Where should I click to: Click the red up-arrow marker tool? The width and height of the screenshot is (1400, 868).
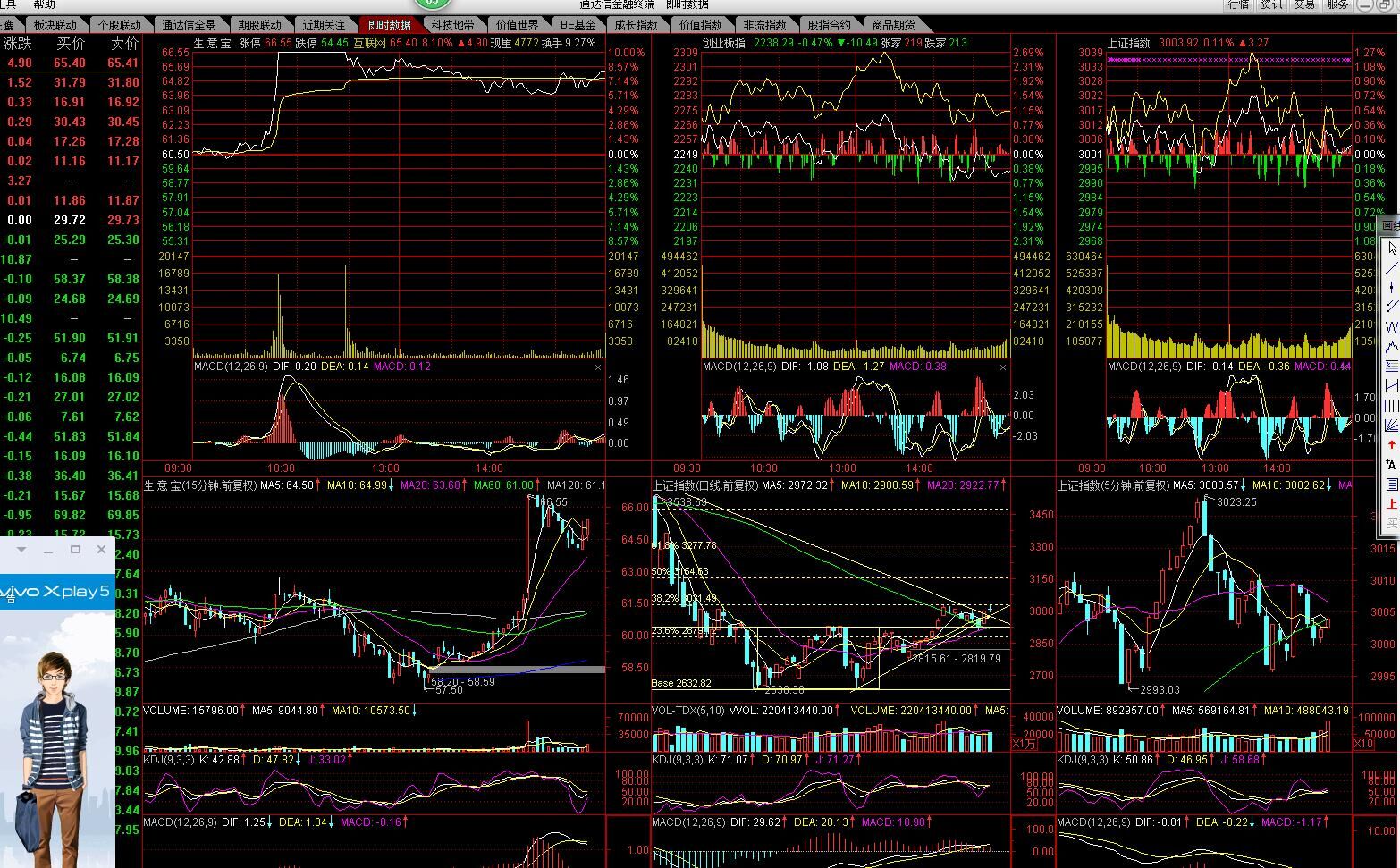(x=1392, y=444)
